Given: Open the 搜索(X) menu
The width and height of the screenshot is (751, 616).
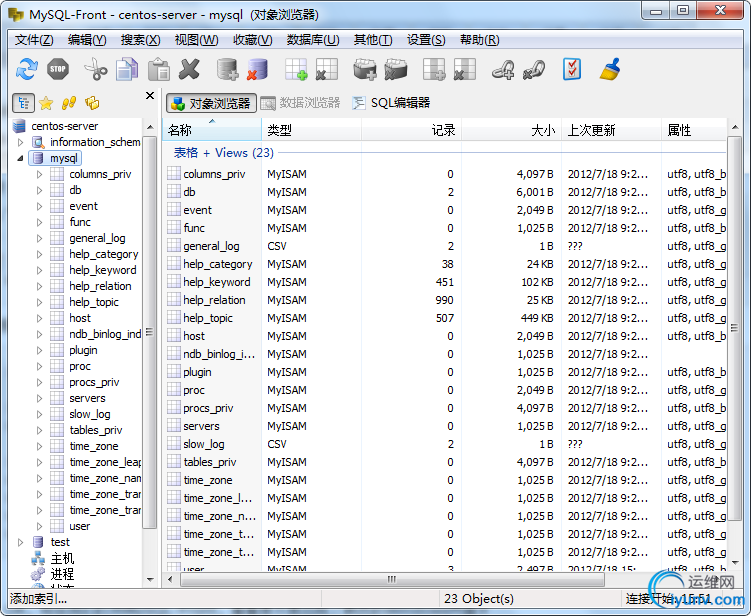Looking at the screenshot, I should (x=140, y=40).
